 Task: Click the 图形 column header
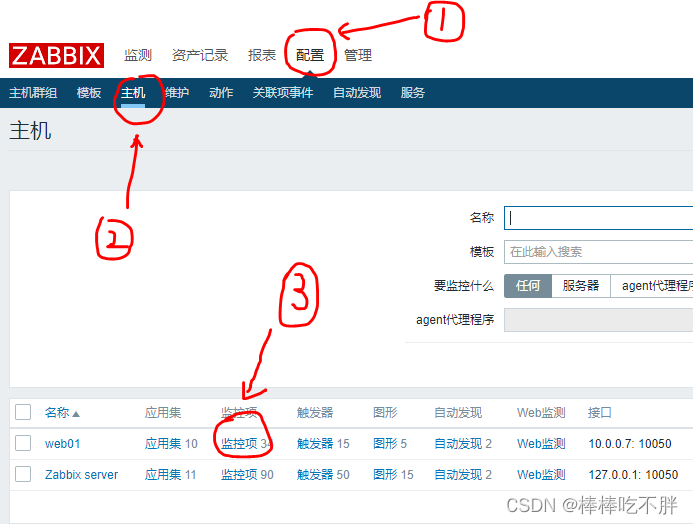click(x=385, y=413)
